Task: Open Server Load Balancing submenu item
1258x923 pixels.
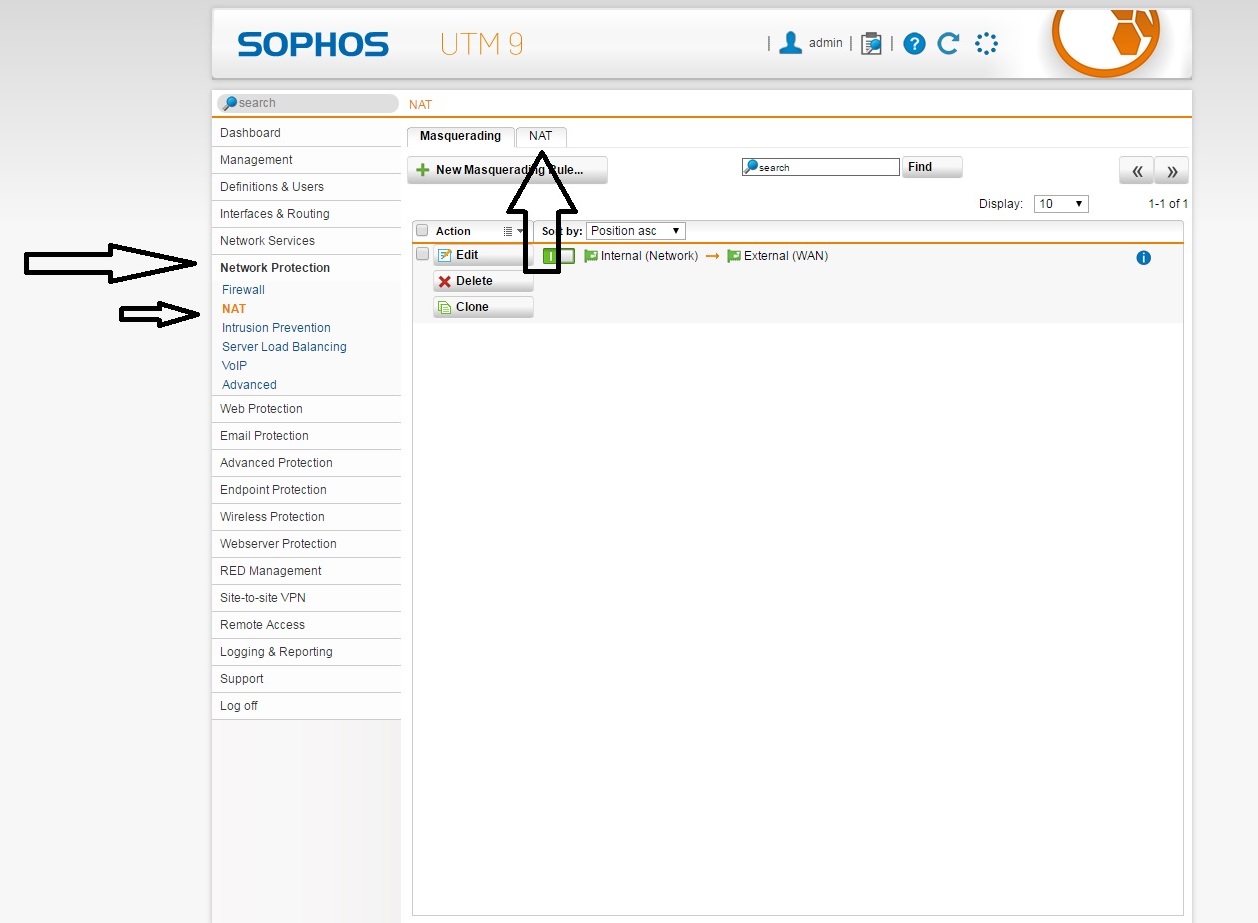Action: tap(284, 347)
